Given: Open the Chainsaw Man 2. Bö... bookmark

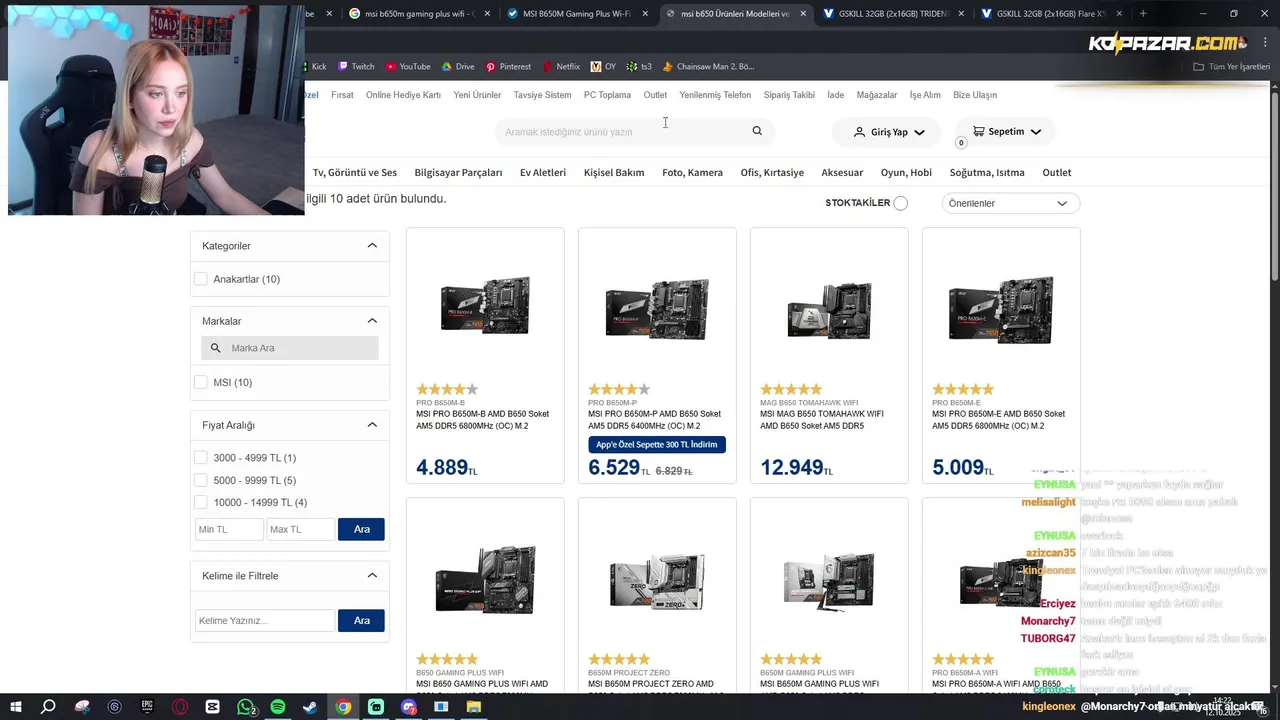Looking at the screenshot, I should (708, 67).
